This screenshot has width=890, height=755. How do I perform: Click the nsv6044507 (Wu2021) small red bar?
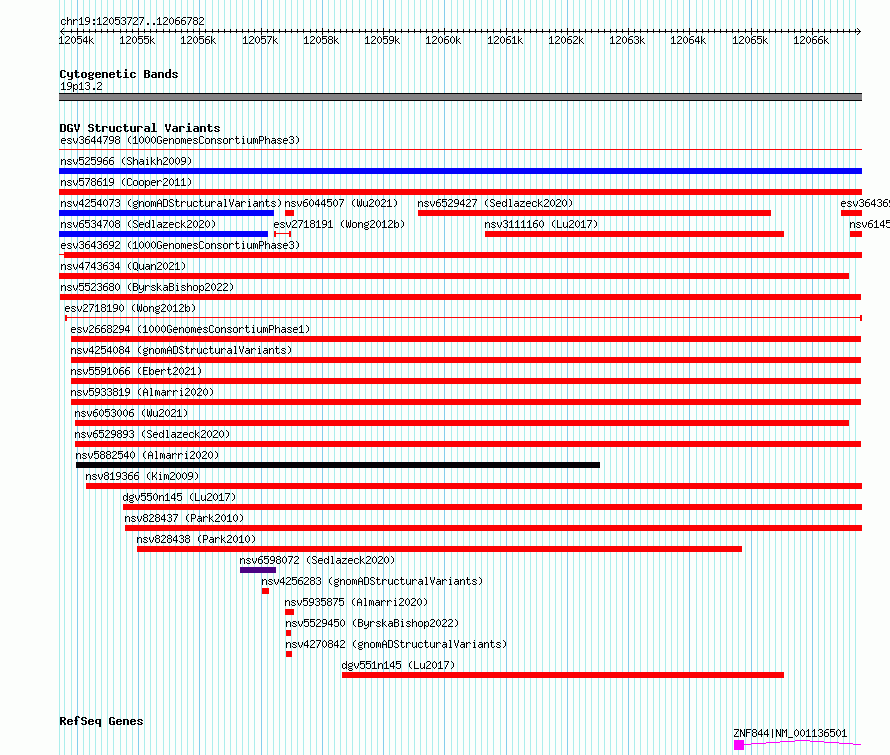pyautogui.click(x=289, y=213)
